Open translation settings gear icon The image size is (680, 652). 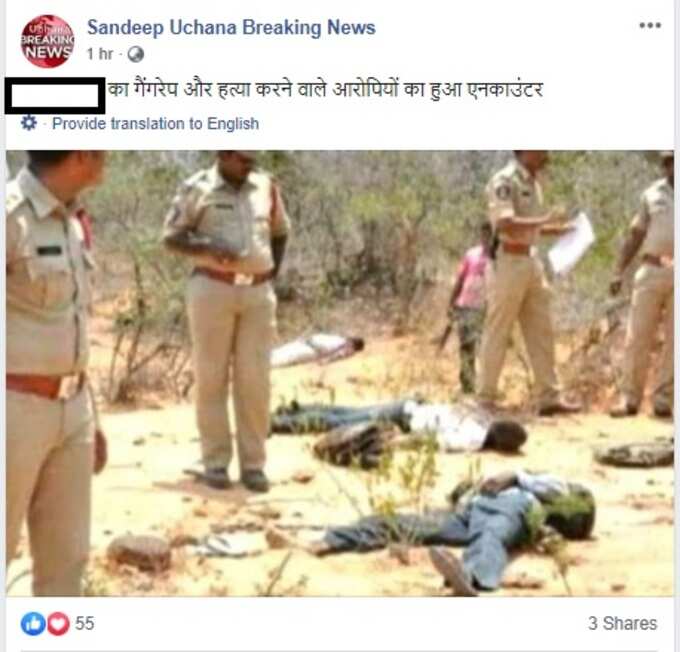point(29,123)
